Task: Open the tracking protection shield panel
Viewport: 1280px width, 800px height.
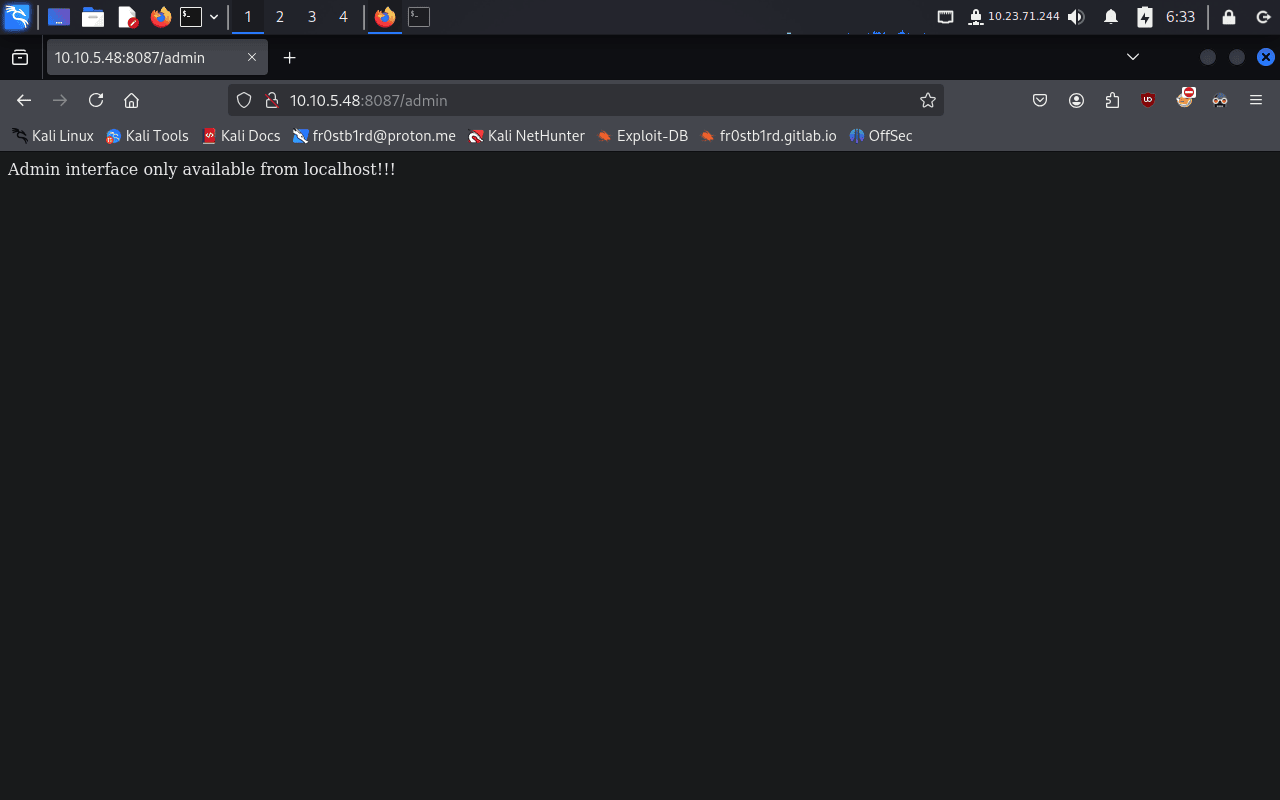Action: coord(244,100)
